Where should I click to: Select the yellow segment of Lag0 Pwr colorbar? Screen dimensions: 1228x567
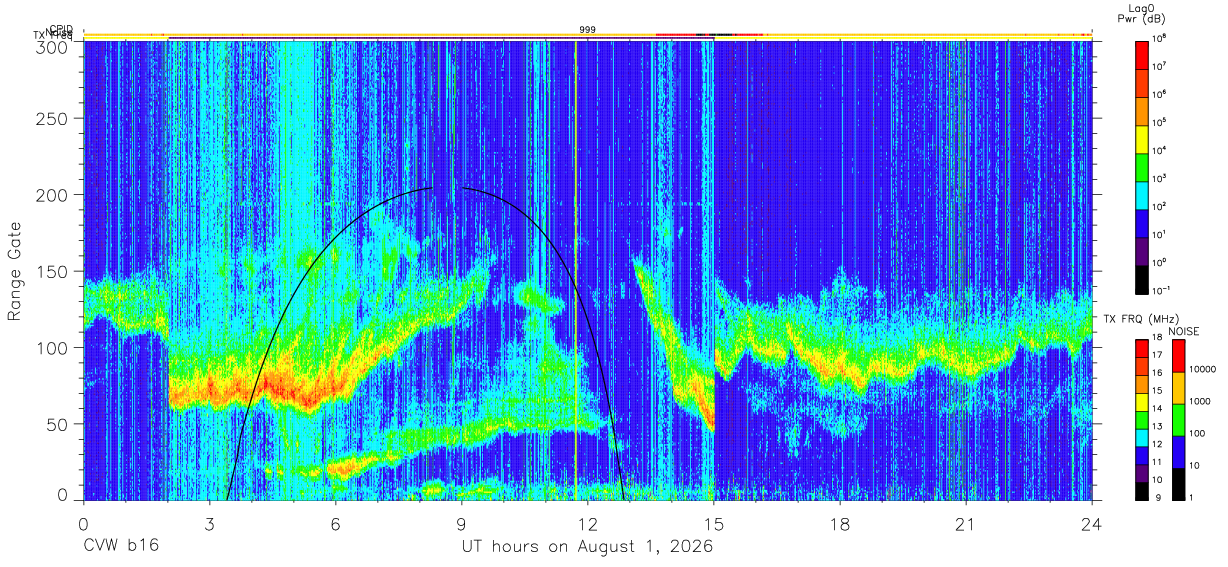[x=1142, y=138]
